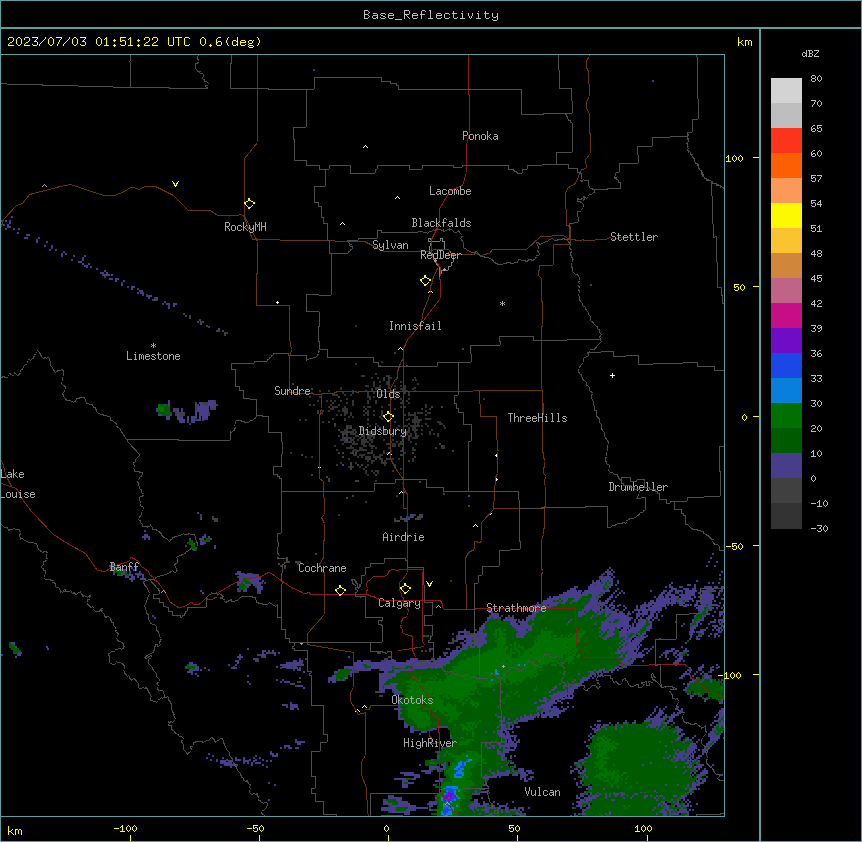Click the Calgary label

(399, 603)
